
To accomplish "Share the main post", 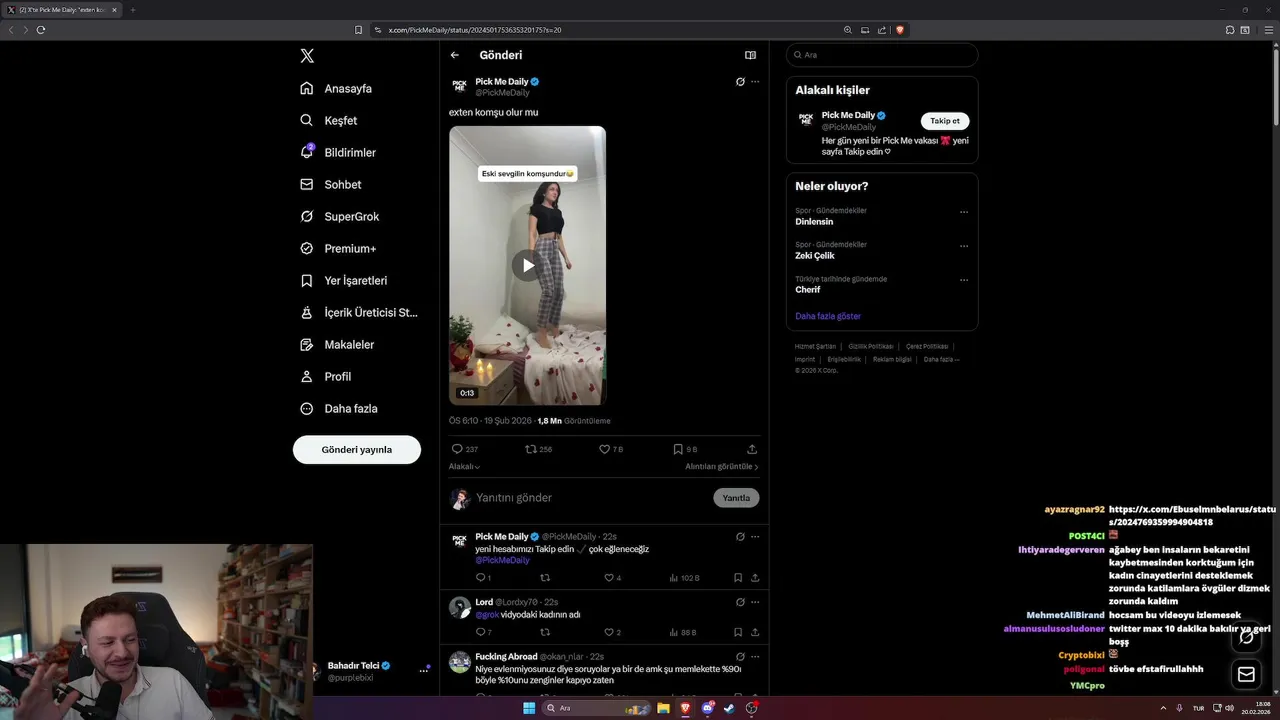I will (x=752, y=449).
